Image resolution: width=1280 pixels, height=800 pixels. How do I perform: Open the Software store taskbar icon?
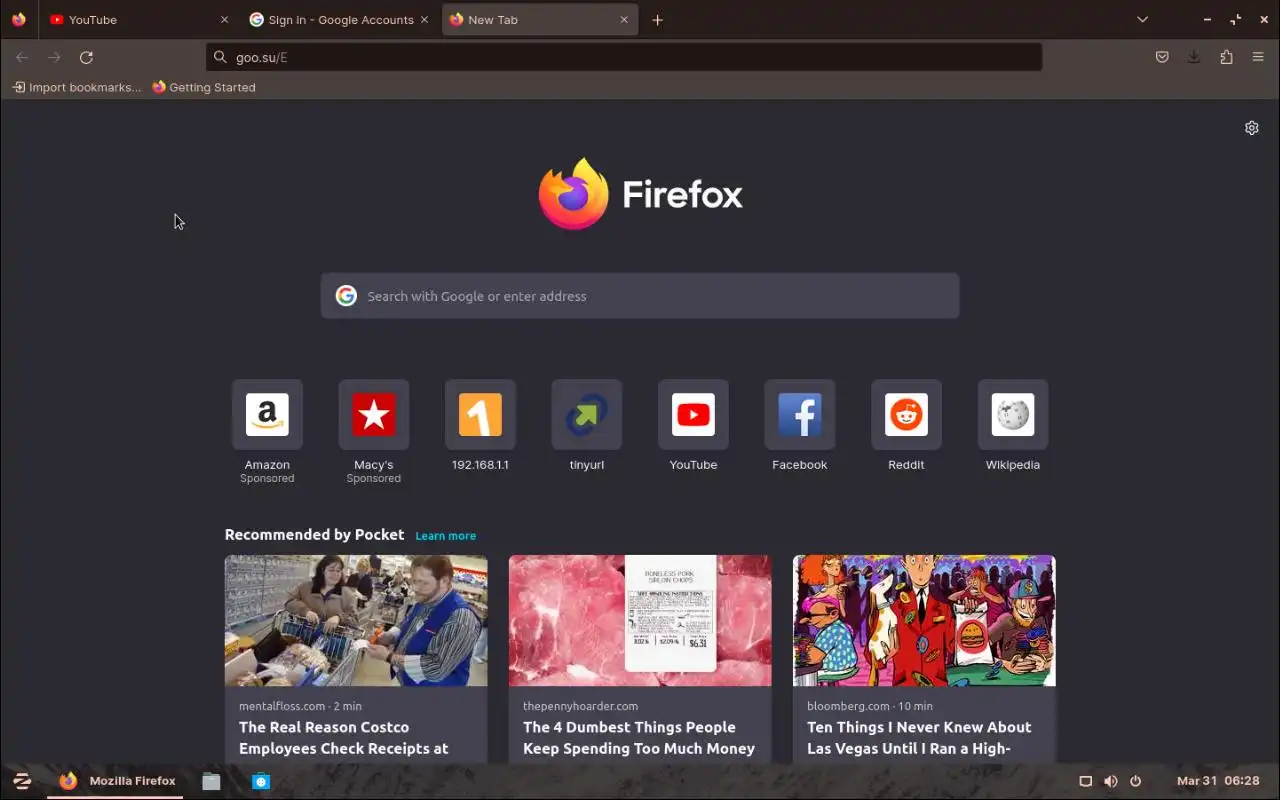coord(261,781)
